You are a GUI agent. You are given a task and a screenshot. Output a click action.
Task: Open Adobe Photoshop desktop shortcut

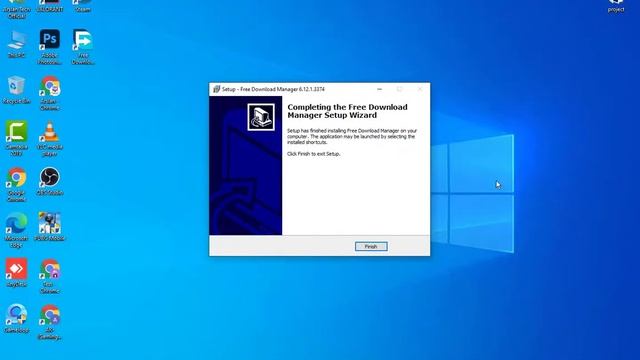tap(49, 47)
